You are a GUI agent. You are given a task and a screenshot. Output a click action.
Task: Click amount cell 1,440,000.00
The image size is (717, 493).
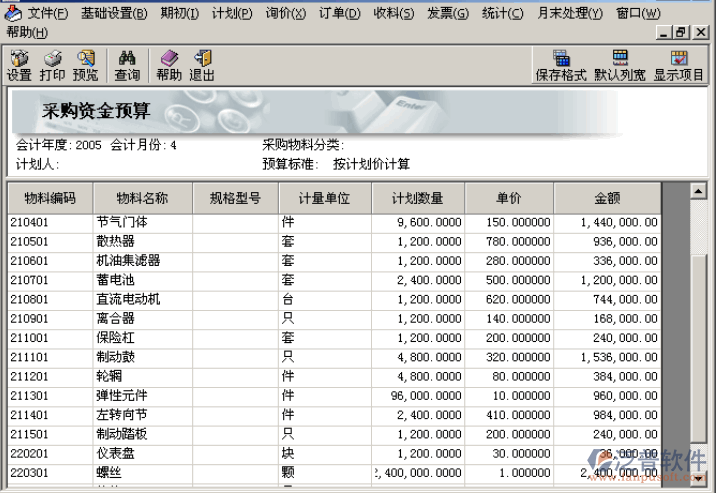(x=607, y=222)
